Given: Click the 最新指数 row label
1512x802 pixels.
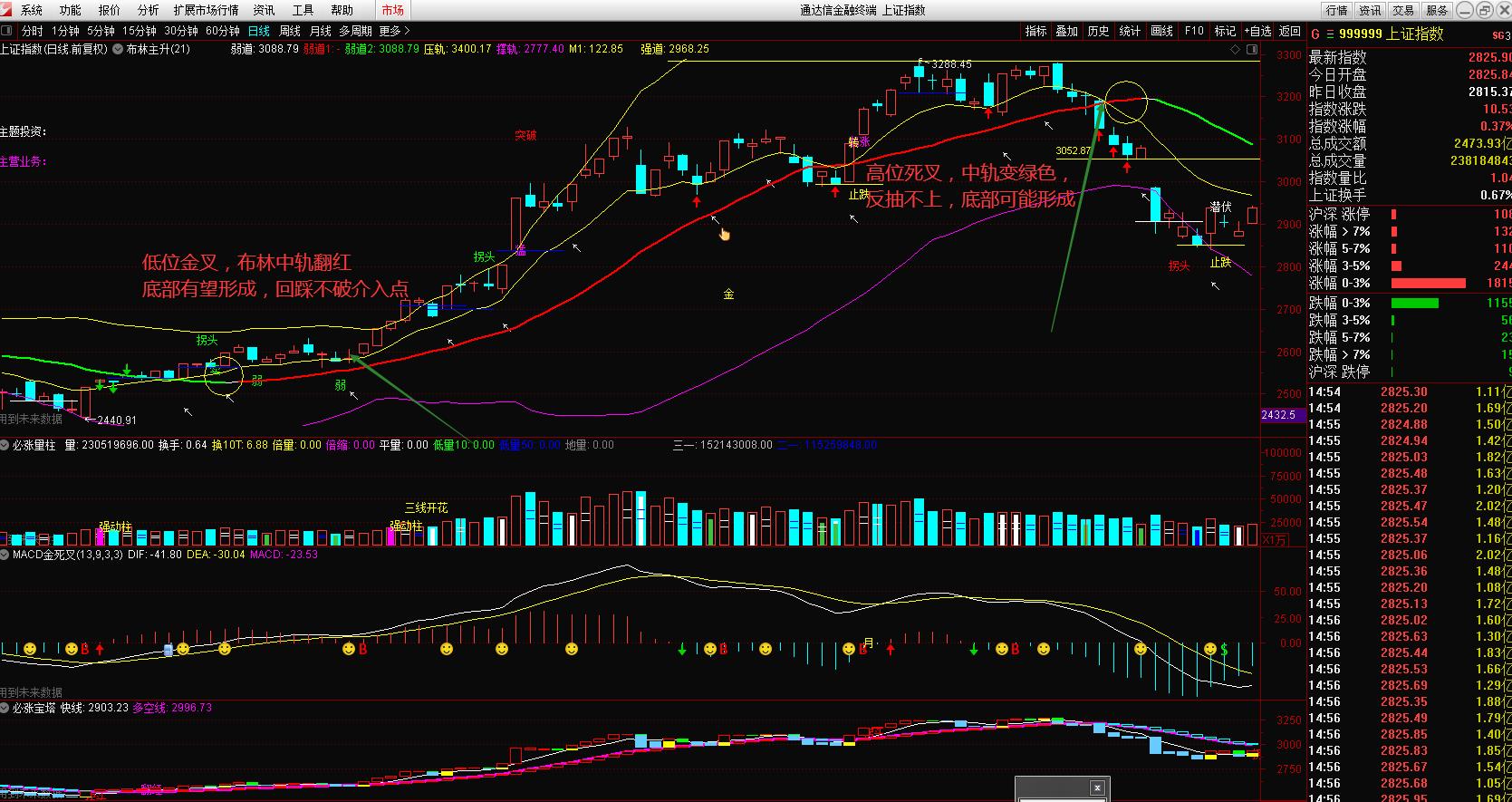Looking at the screenshot, I should [1338, 58].
